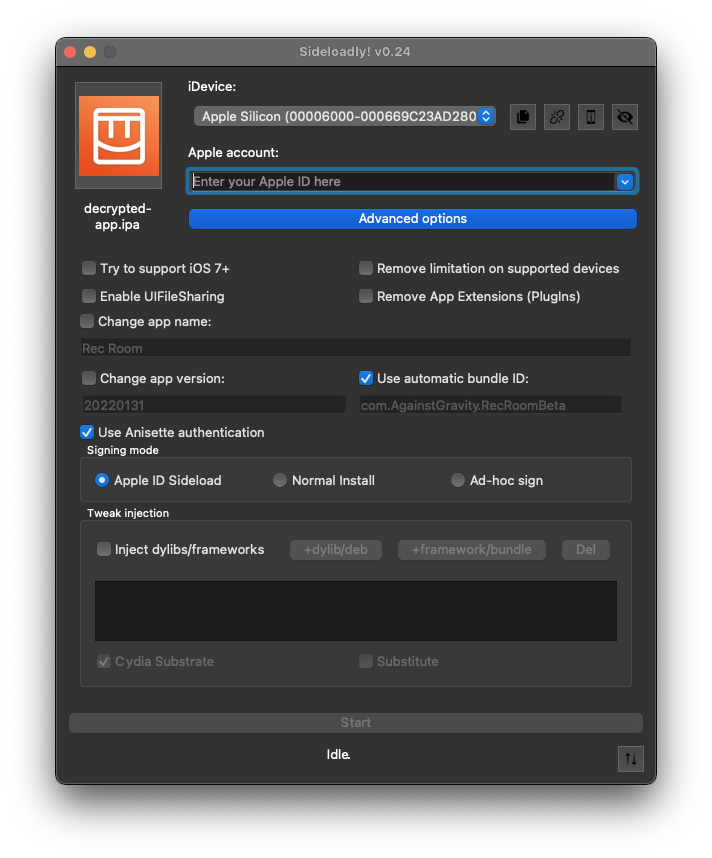Click the Apple ID input field
712x858 pixels.
[400, 182]
